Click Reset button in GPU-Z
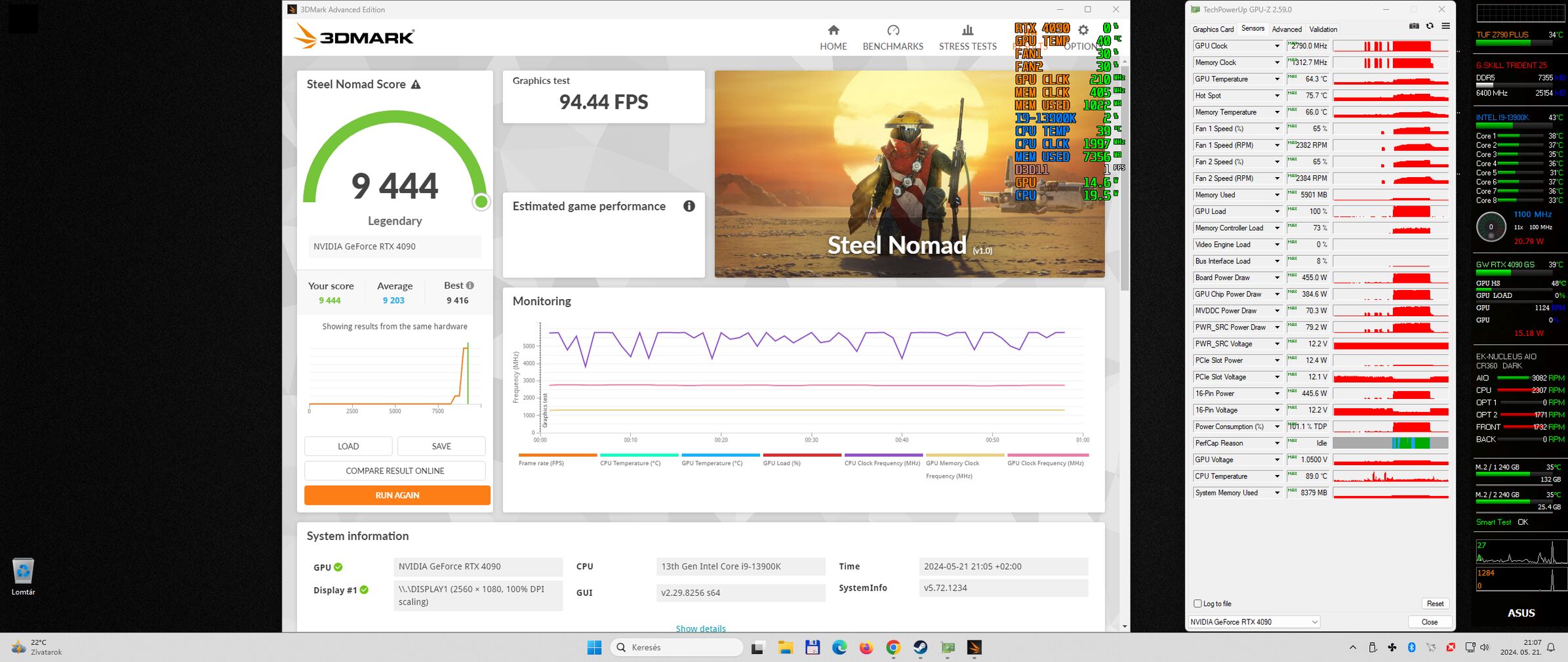 click(1435, 604)
